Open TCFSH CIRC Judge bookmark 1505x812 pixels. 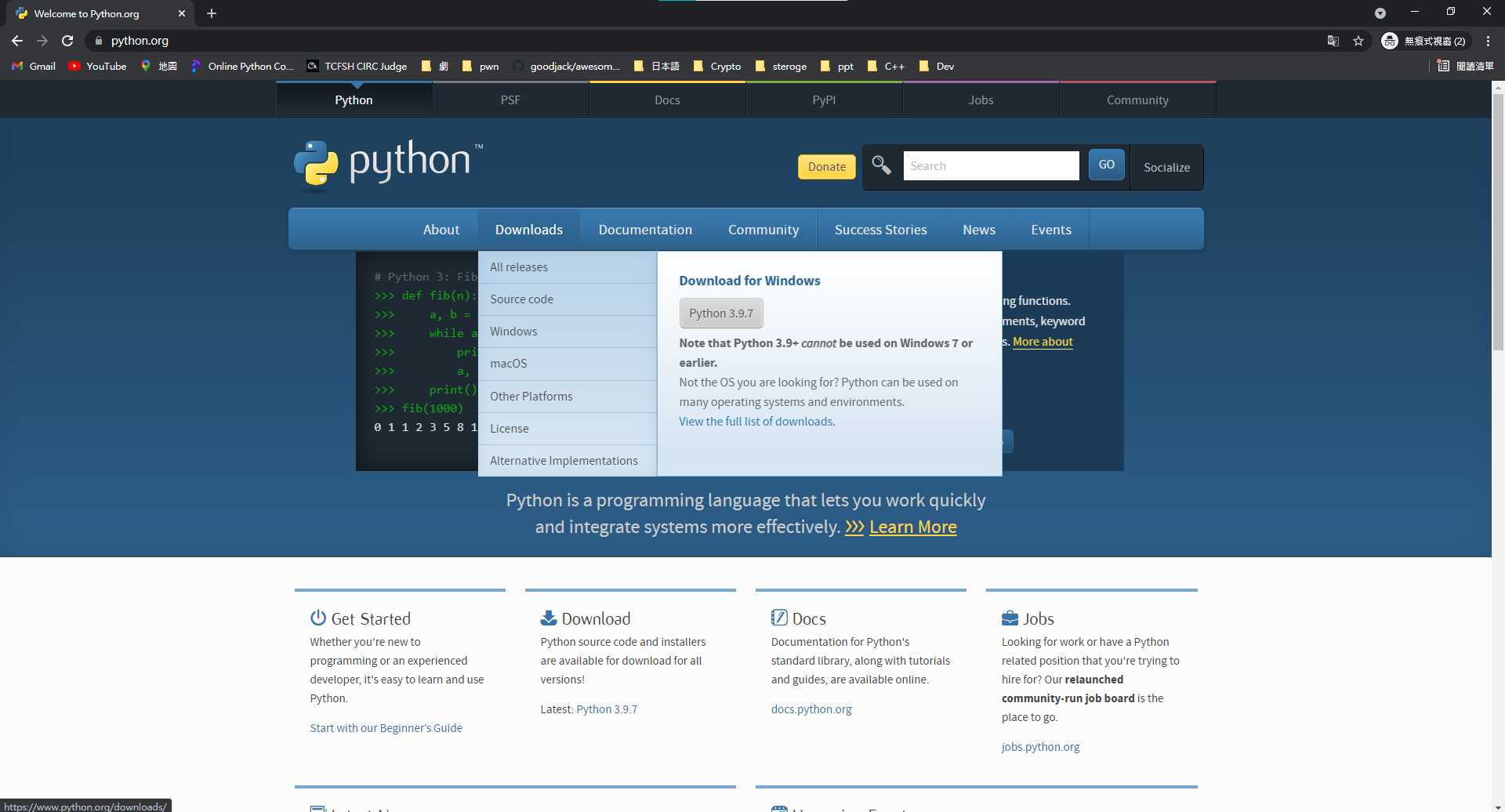click(x=357, y=67)
